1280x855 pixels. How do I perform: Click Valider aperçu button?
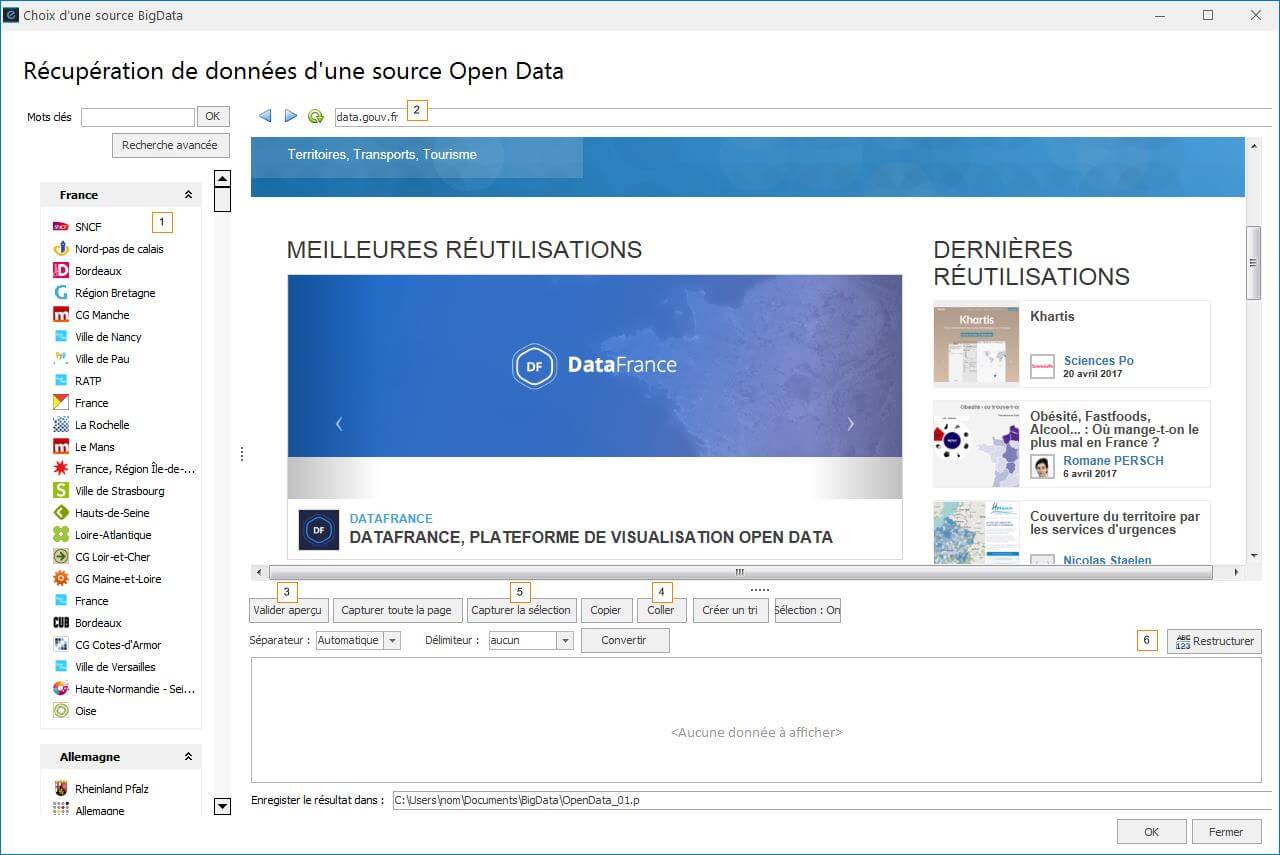[x=288, y=610]
